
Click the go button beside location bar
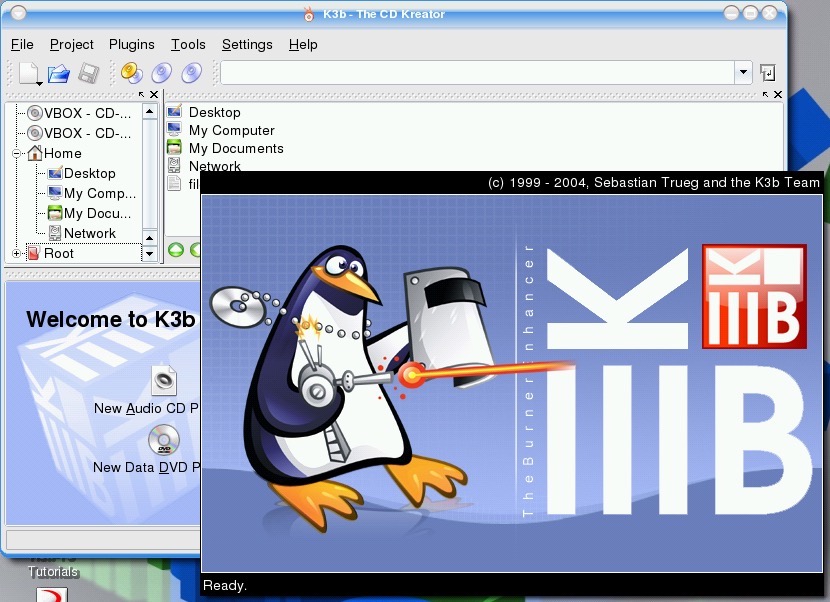coord(767,73)
